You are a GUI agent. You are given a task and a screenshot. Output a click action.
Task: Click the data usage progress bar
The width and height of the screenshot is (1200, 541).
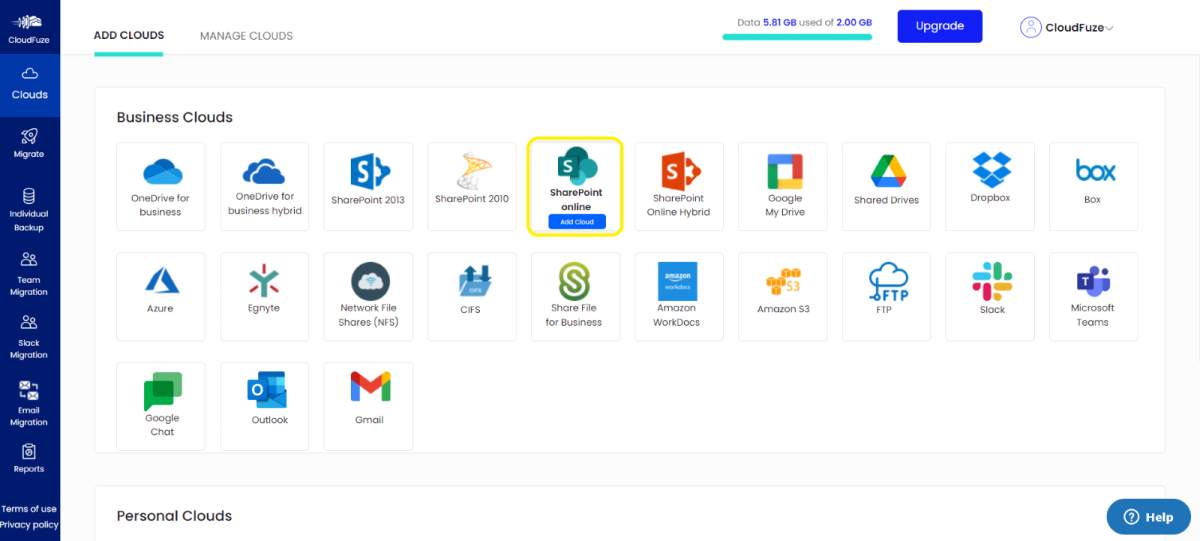click(x=797, y=37)
